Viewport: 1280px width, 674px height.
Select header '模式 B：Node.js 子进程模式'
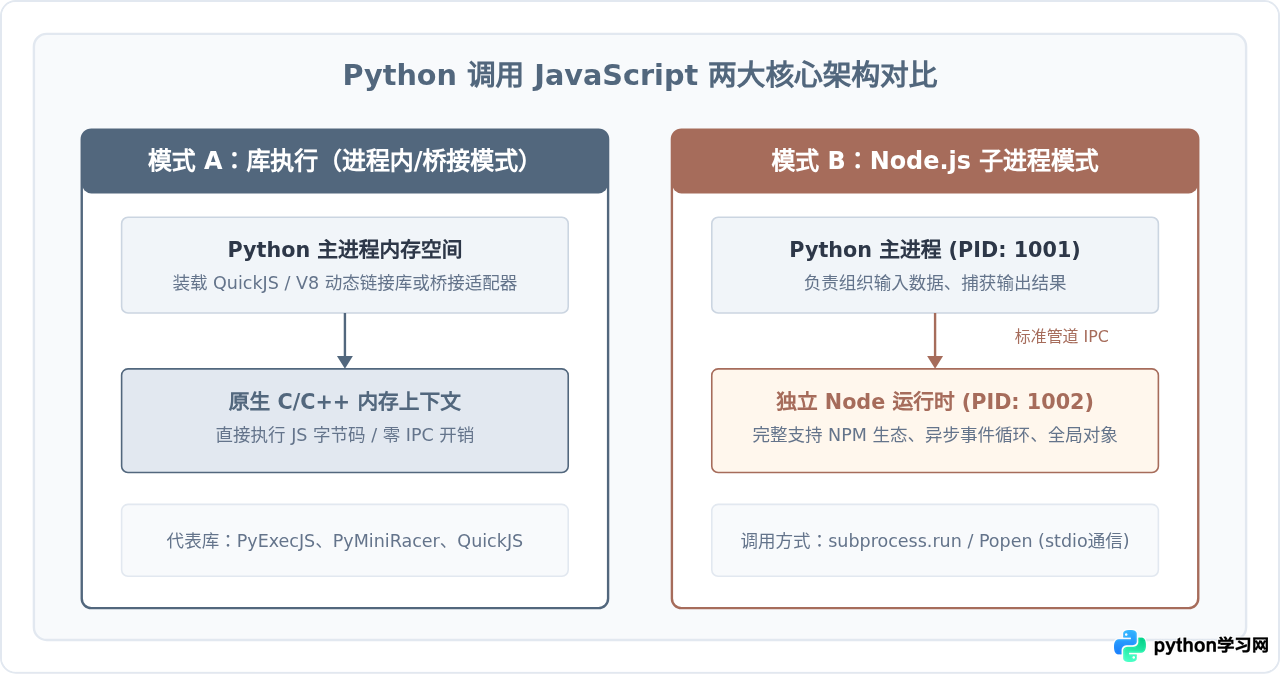(935, 161)
